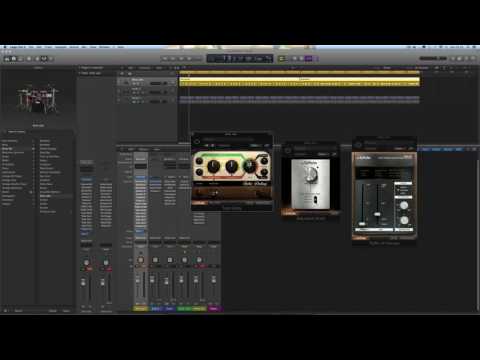Open the Apple menu
Viewport: 480px width, 360px height.
4,47
